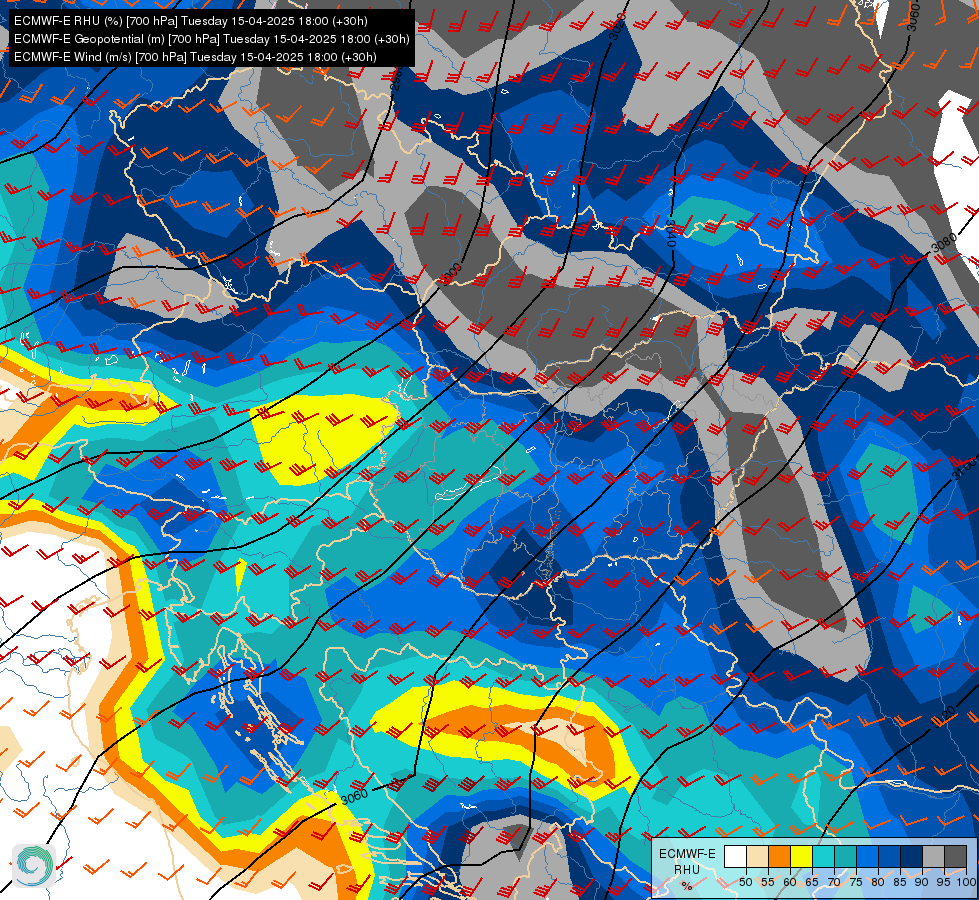Click the beige 50–55% legend swatch
Viewport: 979px width, 900px height.
[x=757, y=856]
